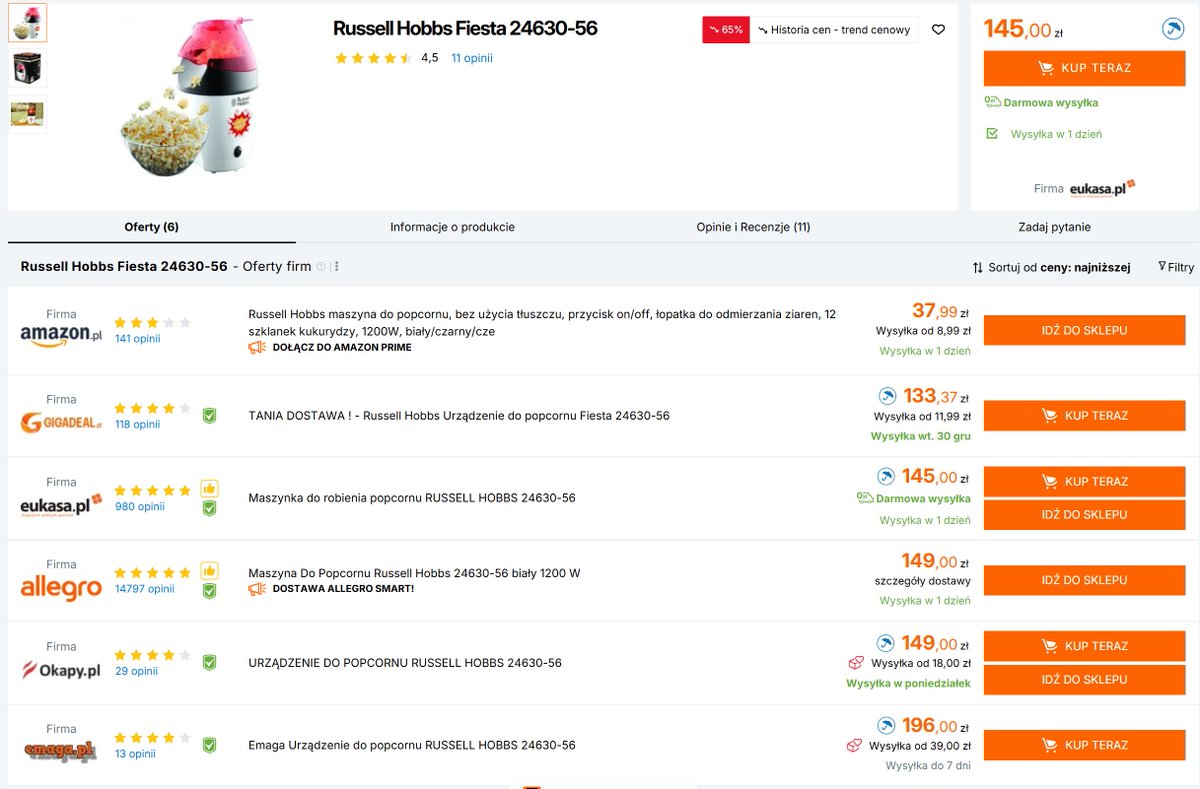Open szczegóły dostawy for allegro offer
The width and height of the screenshot is (1200, 789).
coord(922,581)
